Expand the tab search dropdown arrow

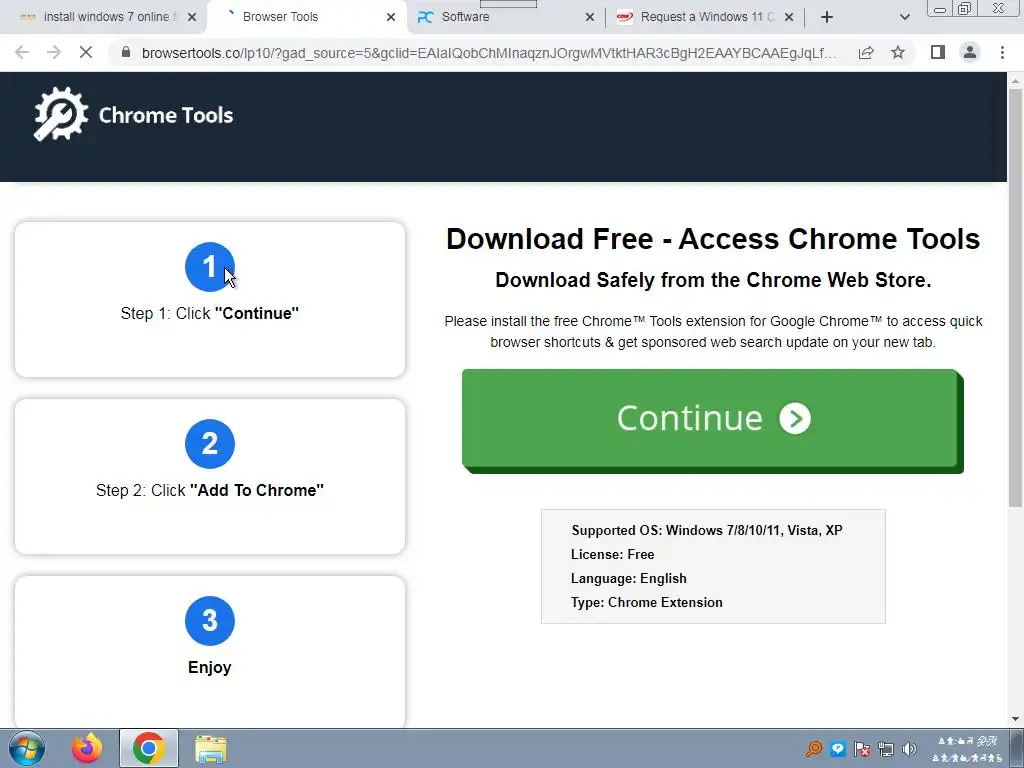pyautogui.click(x=904, y=17)
